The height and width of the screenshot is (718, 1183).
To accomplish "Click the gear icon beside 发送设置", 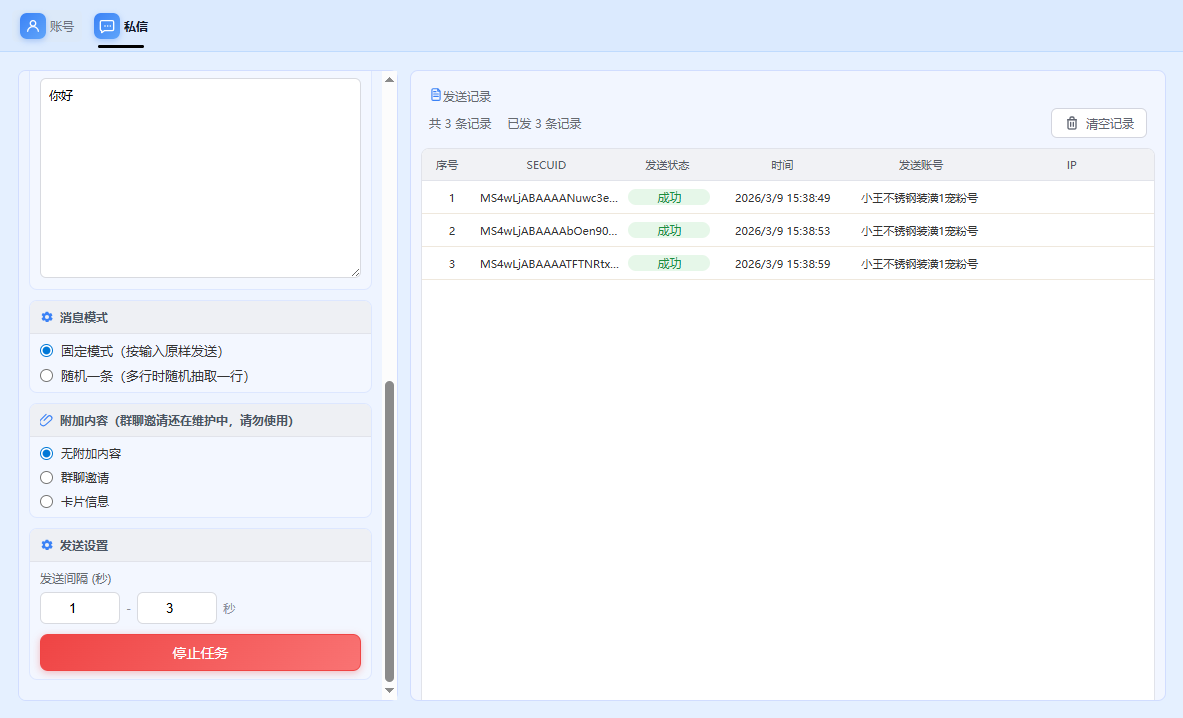I will coord(47,545).
